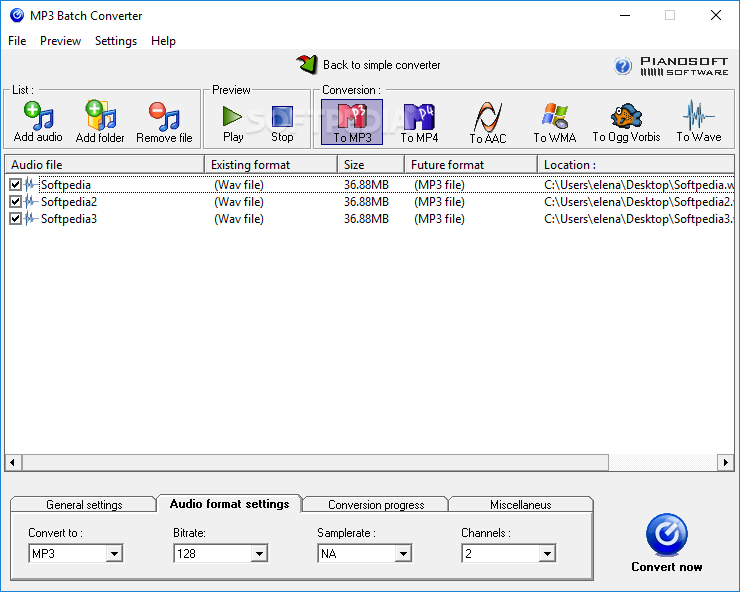
Task: Select the To Wave conversion
Action: (x=698, y=121)
